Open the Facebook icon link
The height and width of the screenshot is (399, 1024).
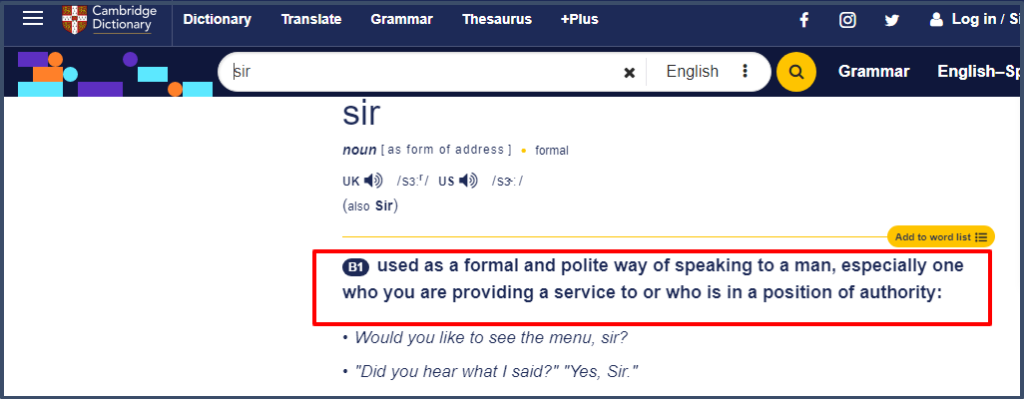click(804, 20)
